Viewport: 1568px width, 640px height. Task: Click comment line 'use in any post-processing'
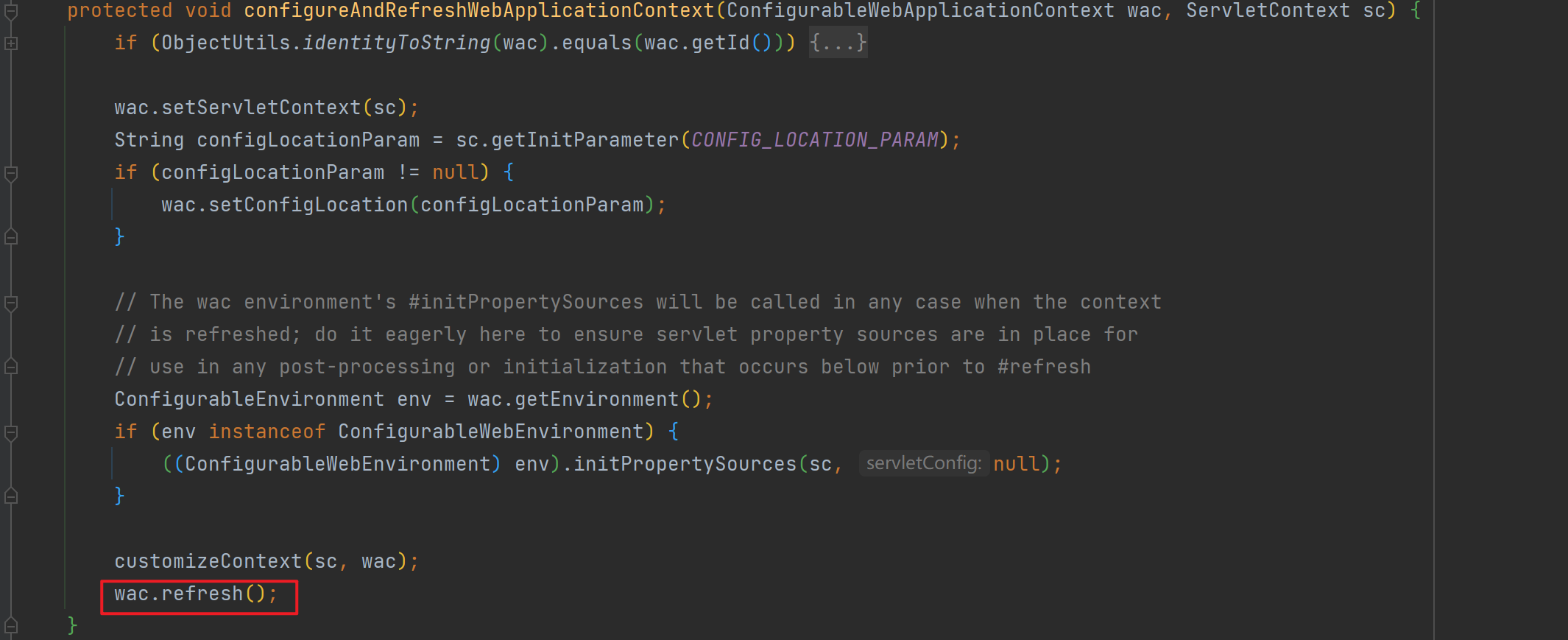tap(603, 367)
